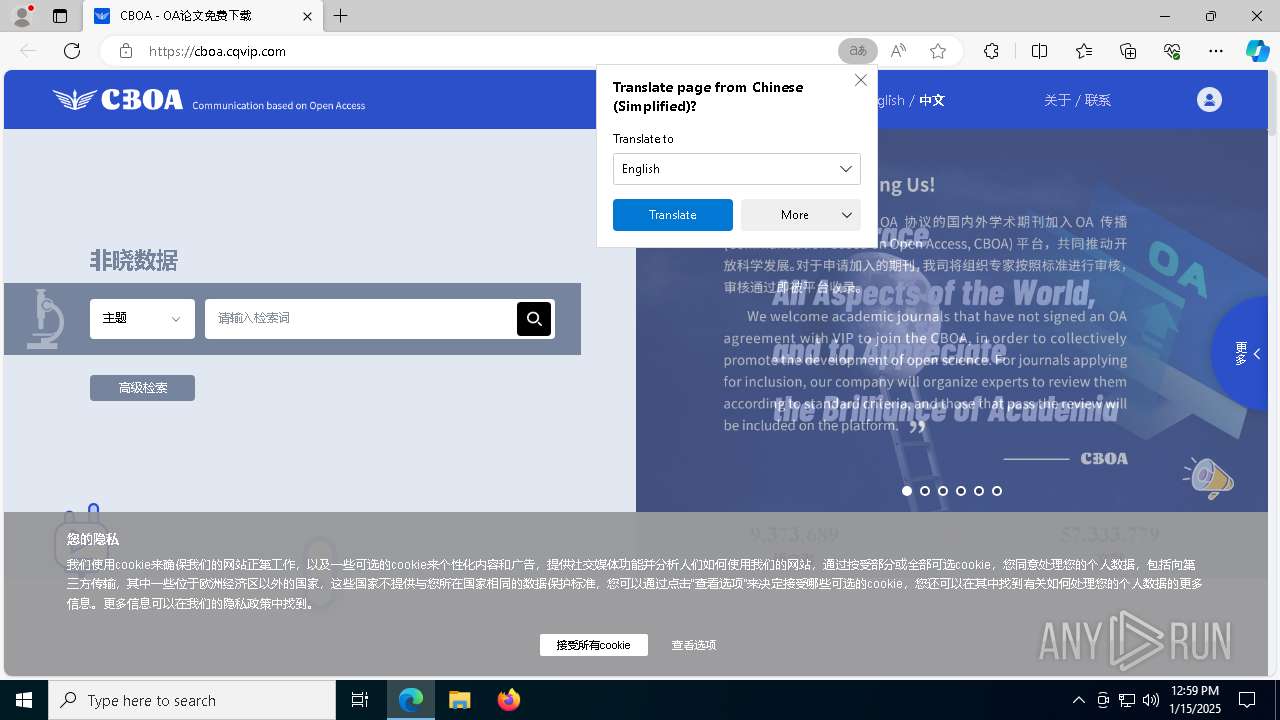Add this page to favorites
This screenshot has height=720, width=1280.
coord(938,51)
